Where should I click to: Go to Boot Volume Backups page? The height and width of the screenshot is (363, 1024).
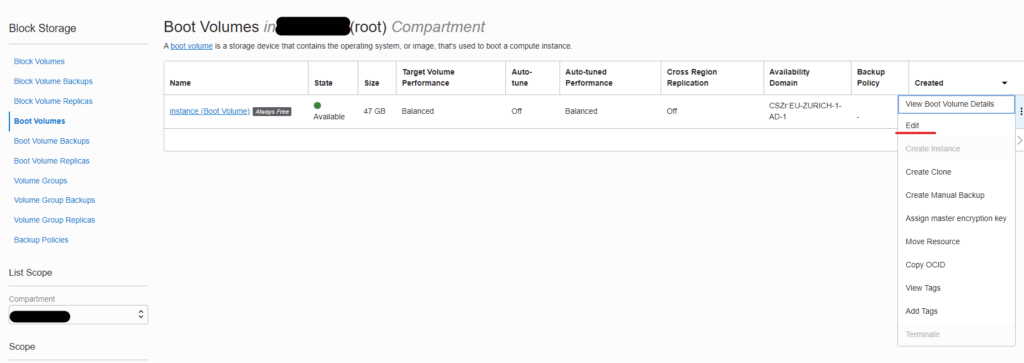point(52,141)
